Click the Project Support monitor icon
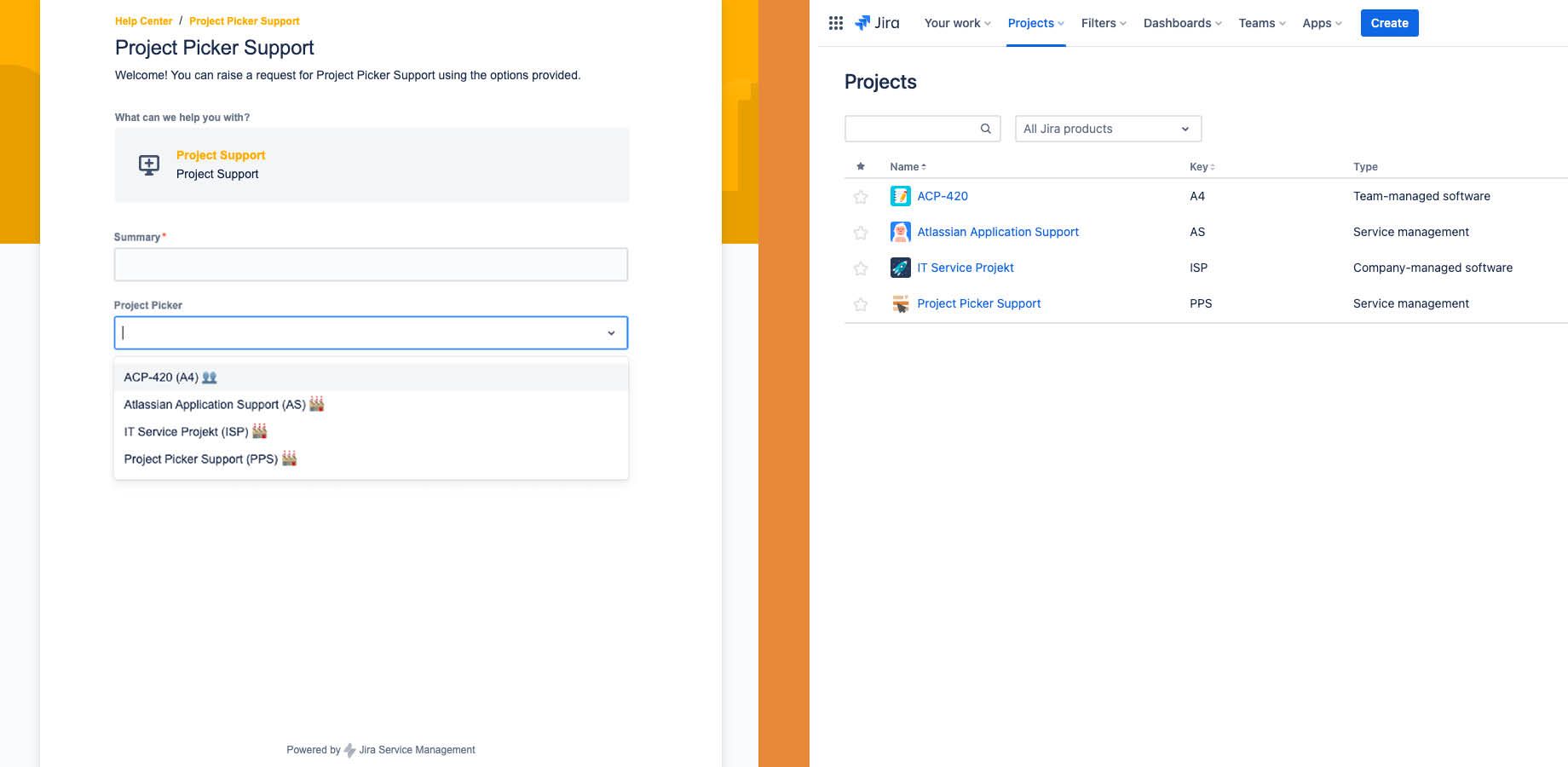Screen dimensions: 1568x767 [149, 164]
